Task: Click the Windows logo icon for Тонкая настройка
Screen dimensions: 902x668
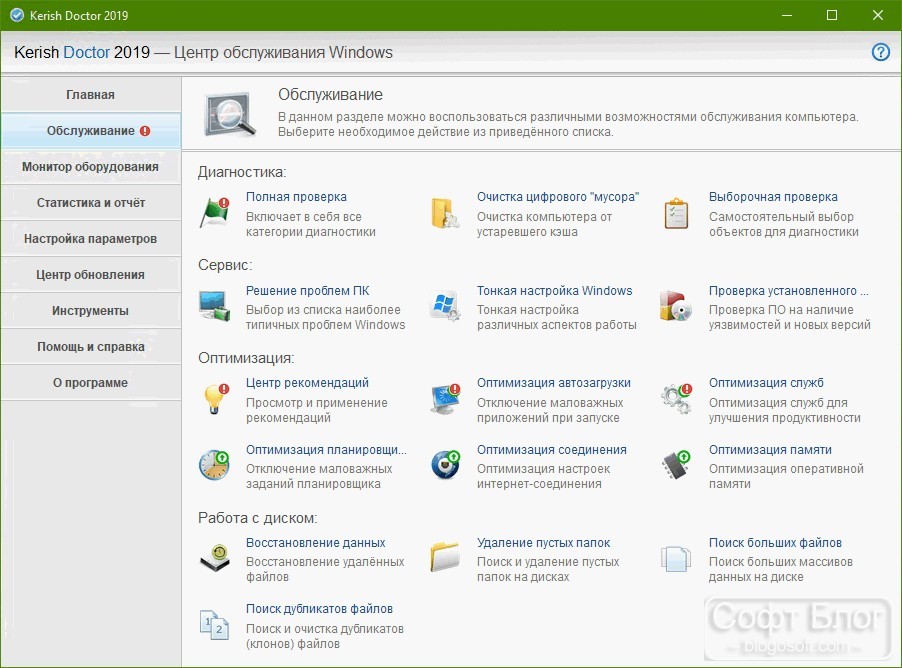Action: click(x=445, y=306)
